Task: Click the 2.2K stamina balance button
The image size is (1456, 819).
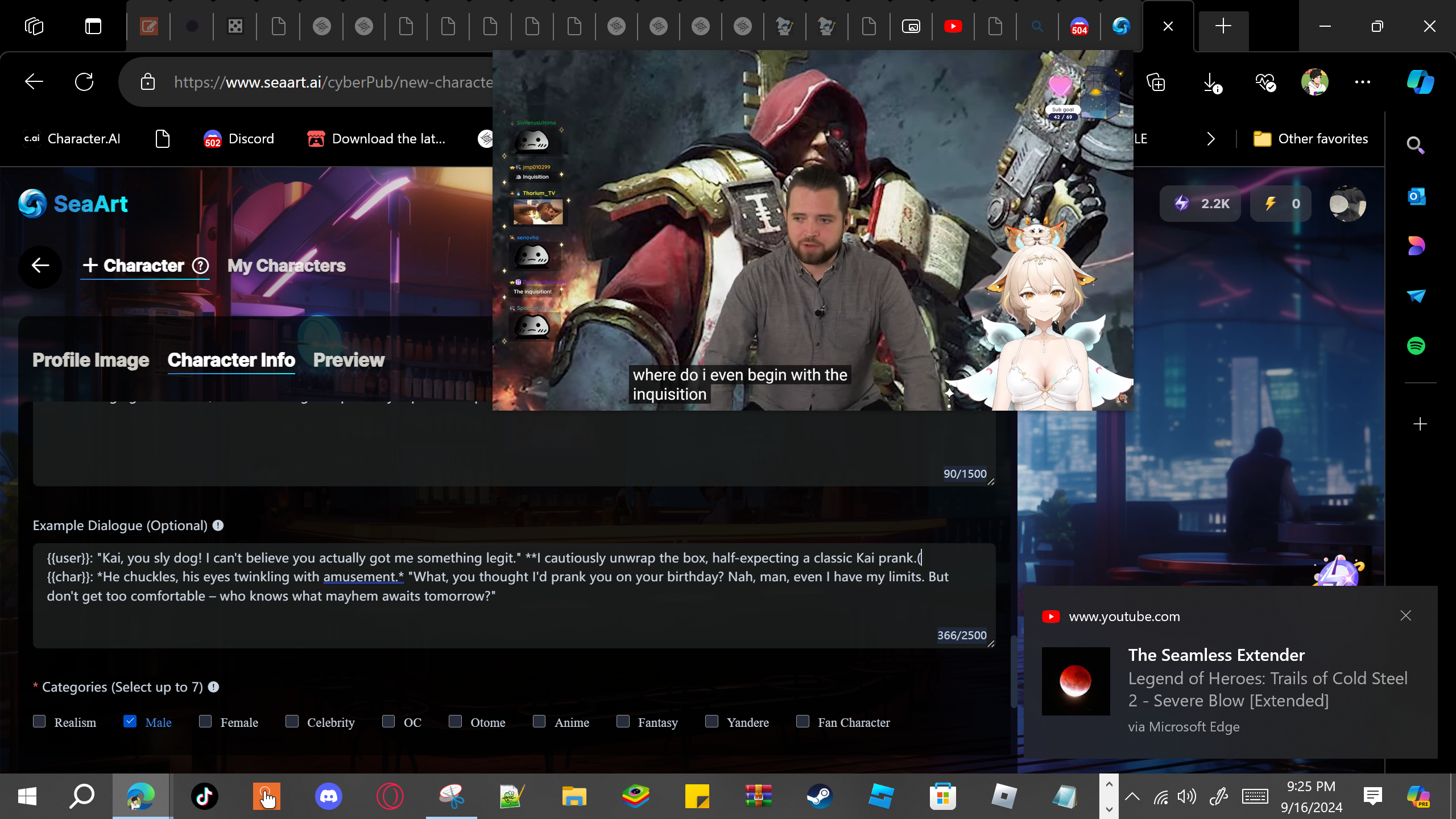Action: (x=1200, y=204)
